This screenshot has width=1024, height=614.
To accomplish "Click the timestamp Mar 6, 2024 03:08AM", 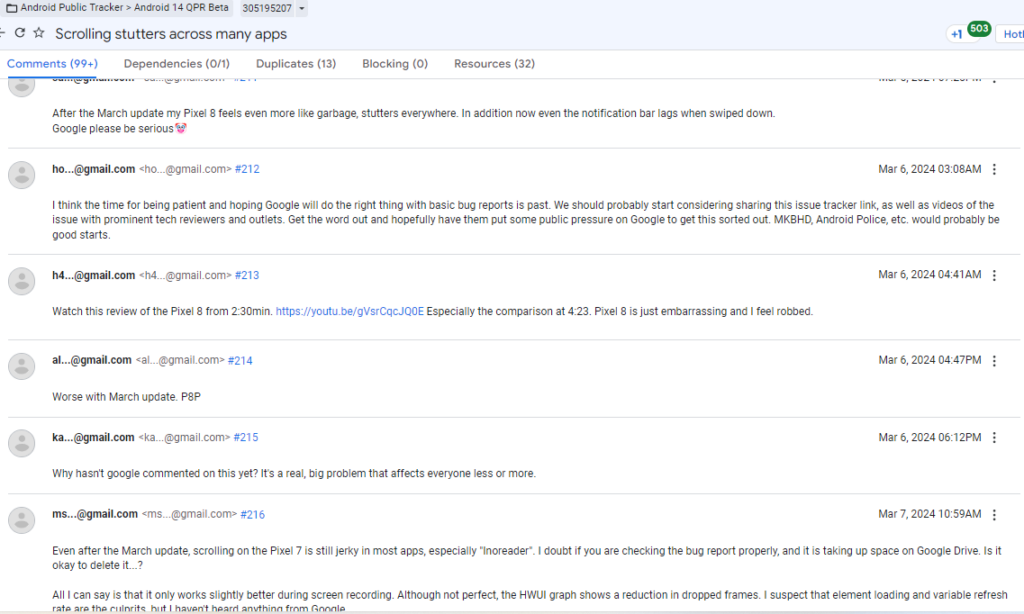I will [x=929, y=169].
